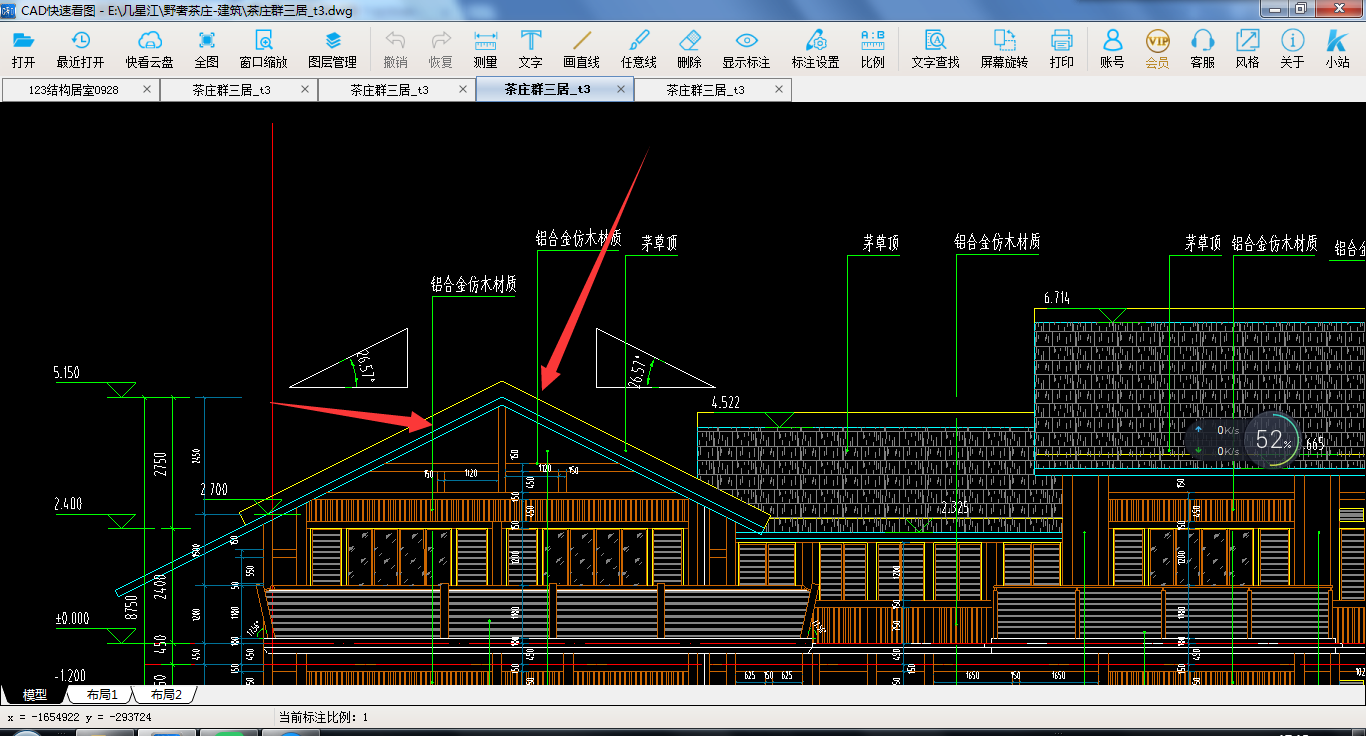Open 图层管理 layer manager

333,49
